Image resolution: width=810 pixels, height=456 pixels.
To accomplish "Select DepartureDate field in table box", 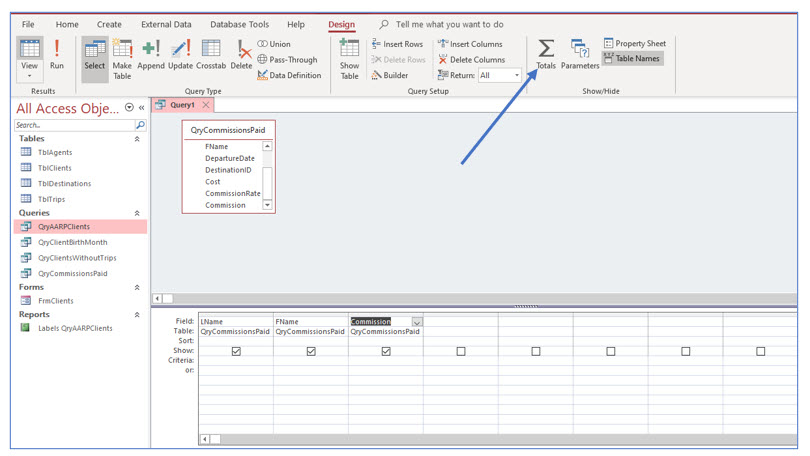I will tap(229, 158).
